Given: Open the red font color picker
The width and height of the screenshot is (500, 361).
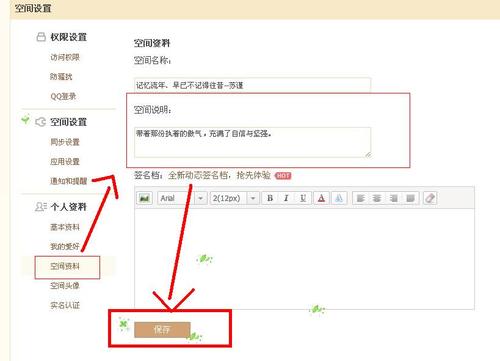Looking at the screenshot, I should coord(321,198).
